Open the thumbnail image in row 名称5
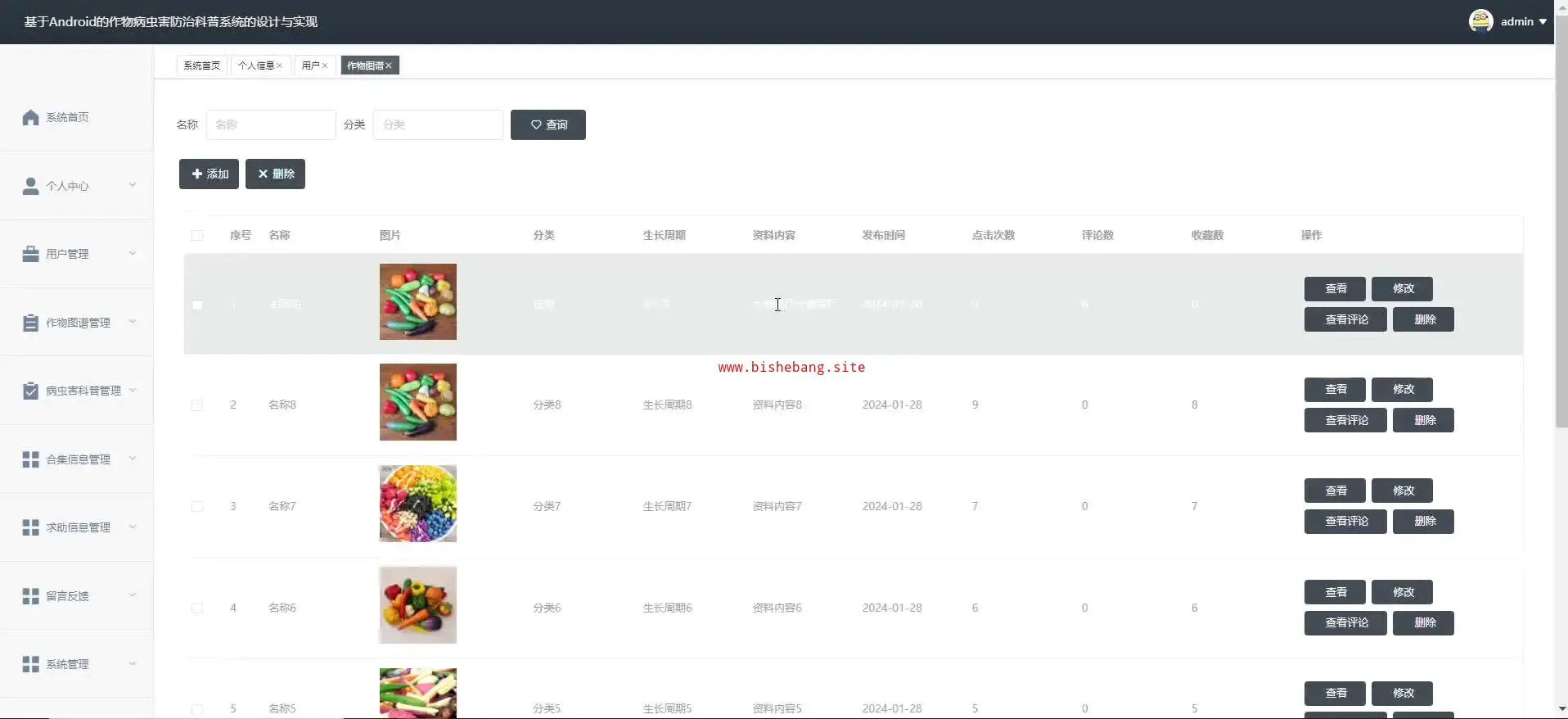1568x719 pixels. (418, 693)
